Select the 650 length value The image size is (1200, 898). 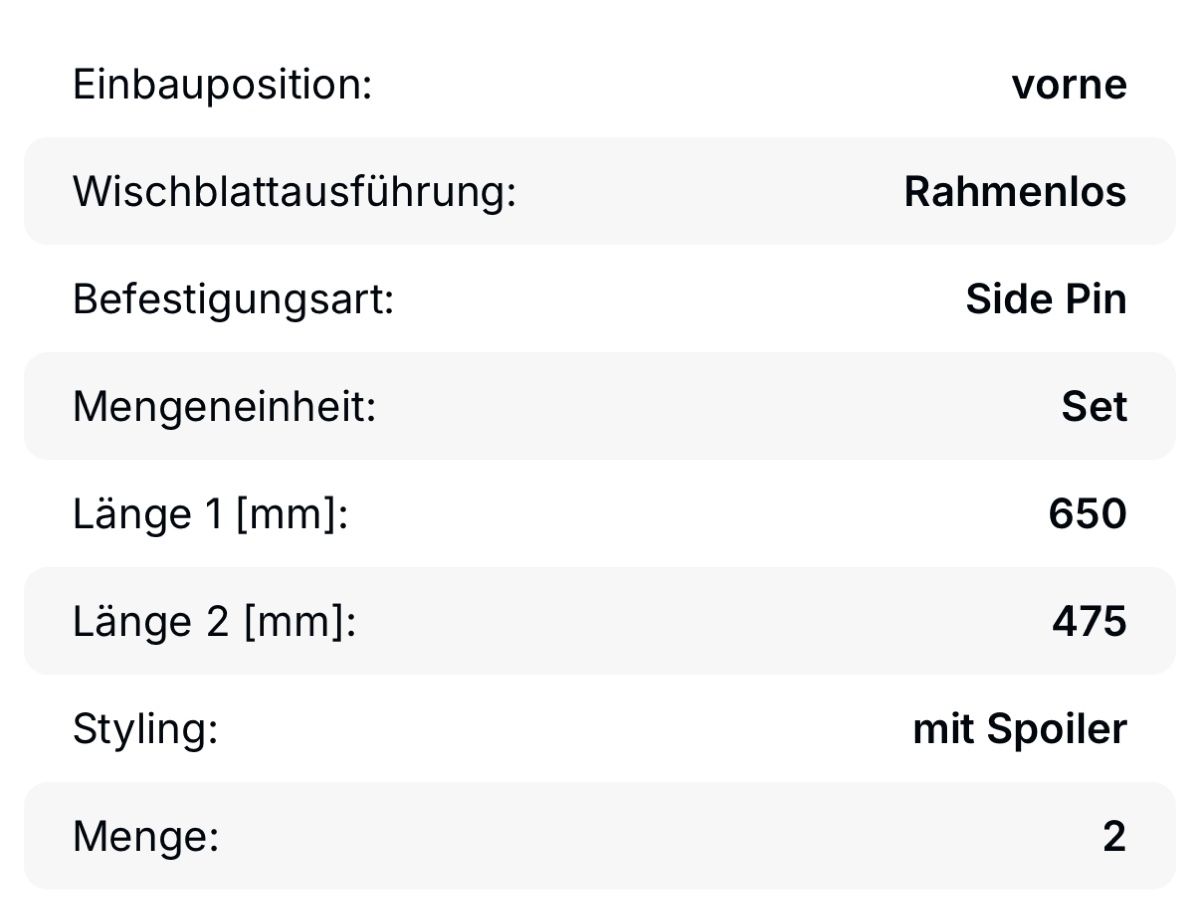coord(1087,515)
